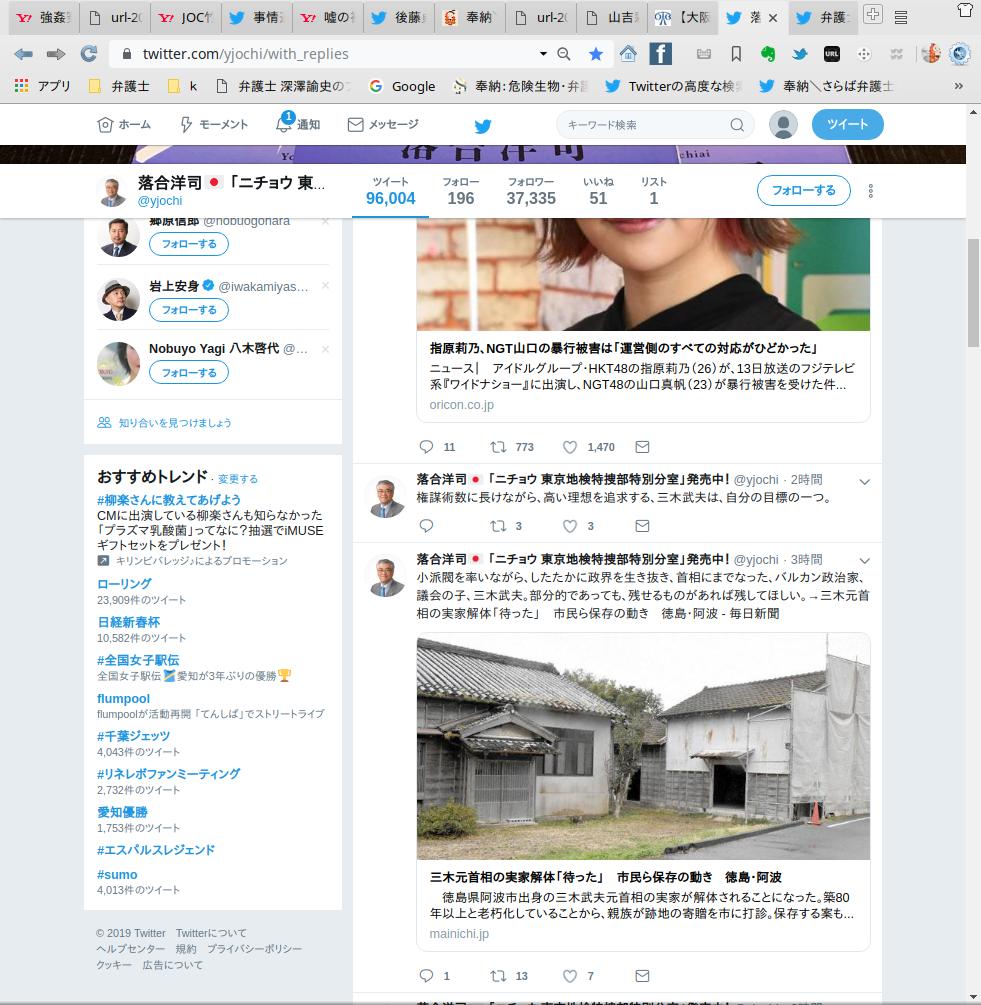Switch to the 山吉 tab
Viewport: 981px width, 1005px height.
coord(611,18)
